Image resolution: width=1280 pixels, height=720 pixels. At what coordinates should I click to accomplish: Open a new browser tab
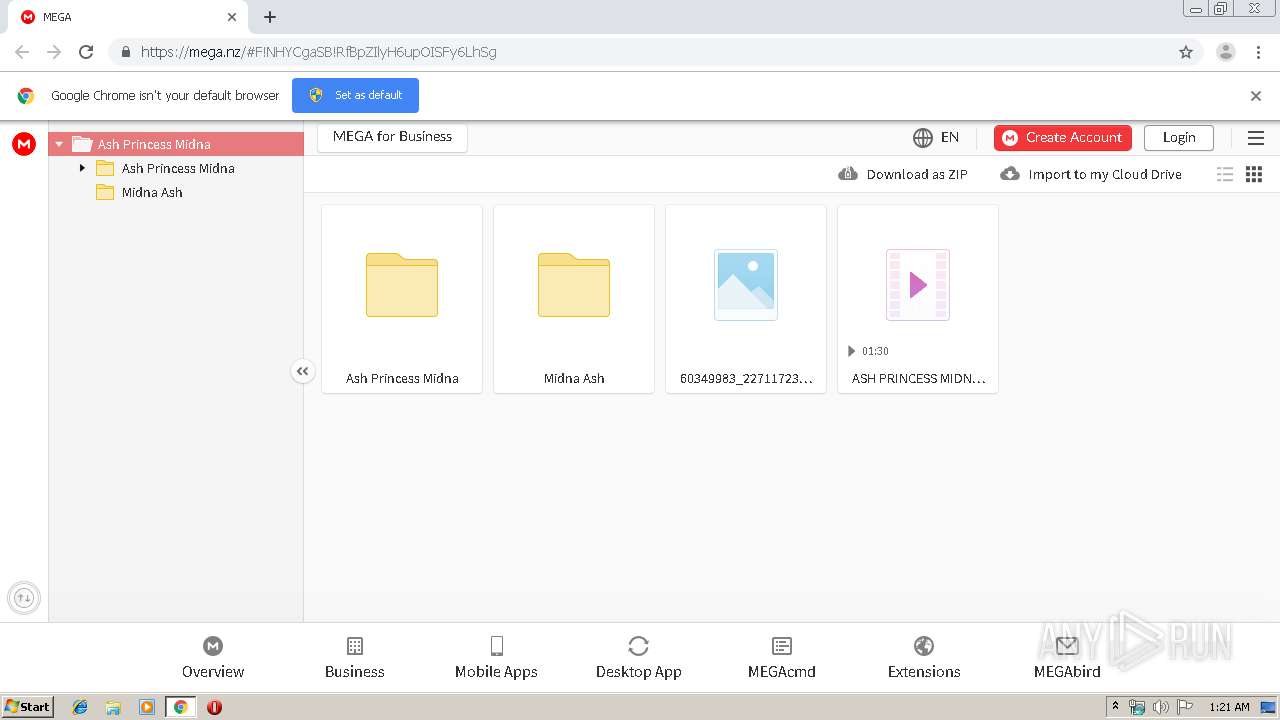click(270, 17)
